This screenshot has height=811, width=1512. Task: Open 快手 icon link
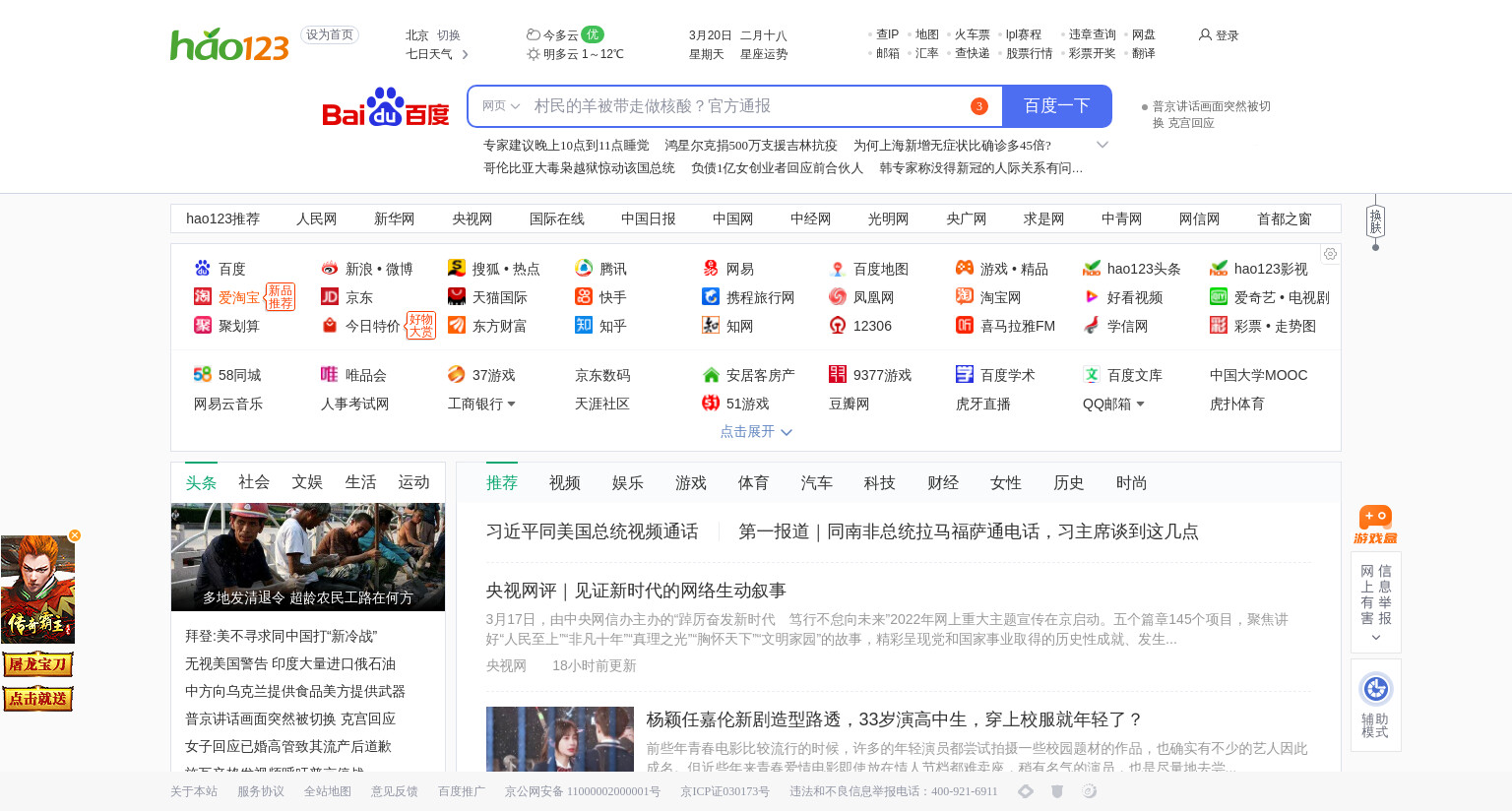[584, 296]
